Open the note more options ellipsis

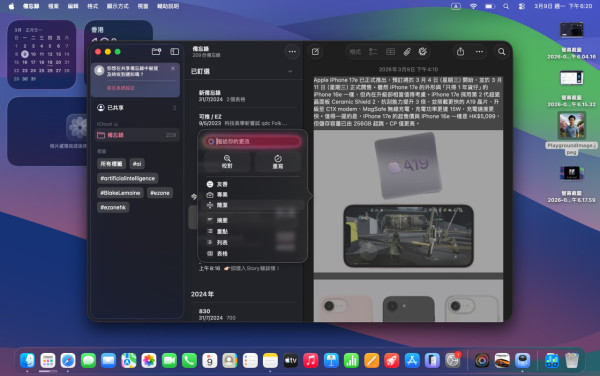click(479, 52)
